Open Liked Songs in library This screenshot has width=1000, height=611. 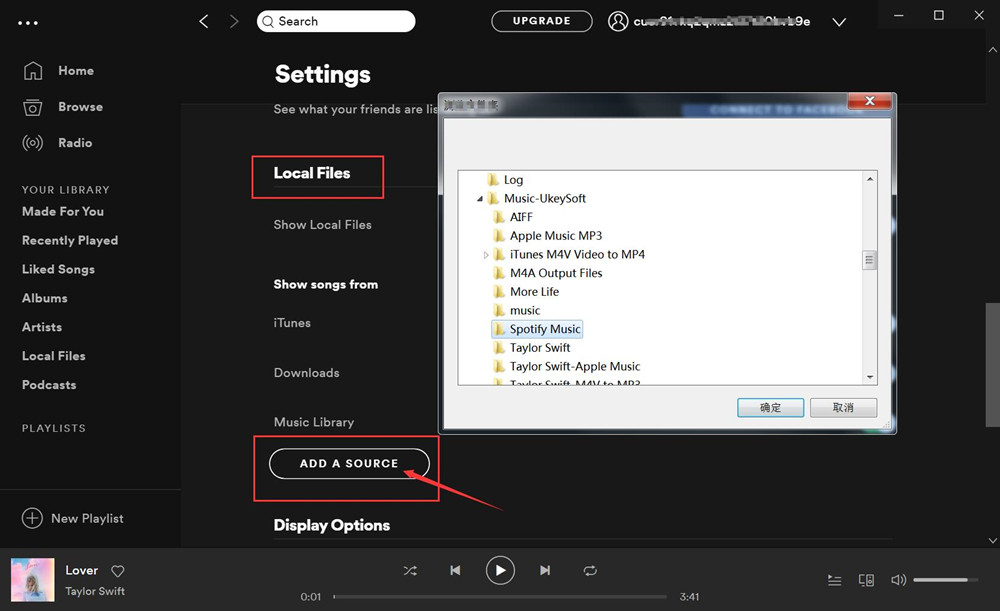pos(58,269)
